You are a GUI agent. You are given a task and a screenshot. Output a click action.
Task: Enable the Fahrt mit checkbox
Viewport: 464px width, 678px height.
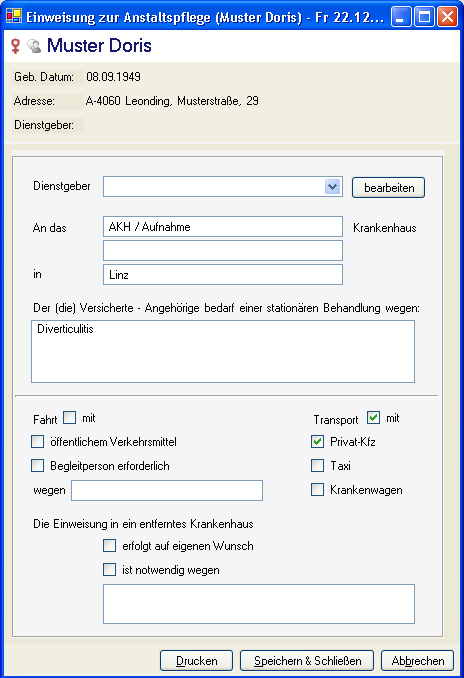[69, 418]
